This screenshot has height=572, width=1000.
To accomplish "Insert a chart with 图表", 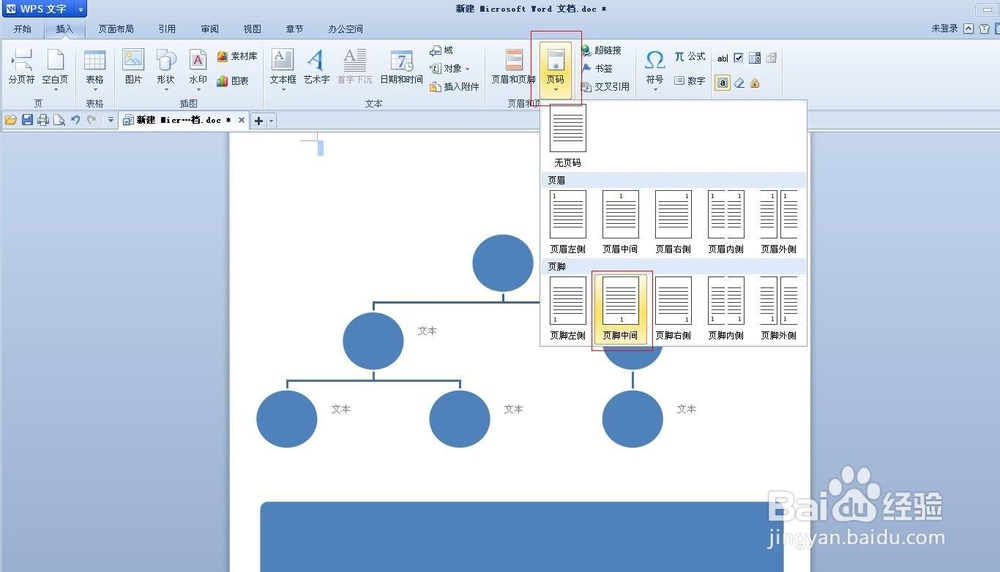I will [x=233, y=81].
